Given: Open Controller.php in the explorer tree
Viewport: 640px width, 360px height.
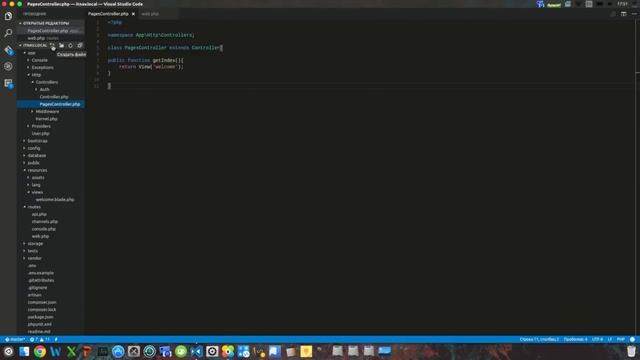Looking at the screenshot, I should pyautogui.click(x=54, y=97).
